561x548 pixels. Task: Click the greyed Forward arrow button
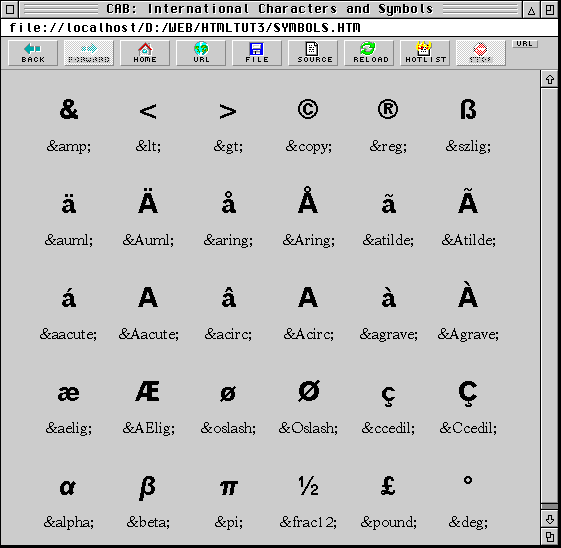[89, 53]
